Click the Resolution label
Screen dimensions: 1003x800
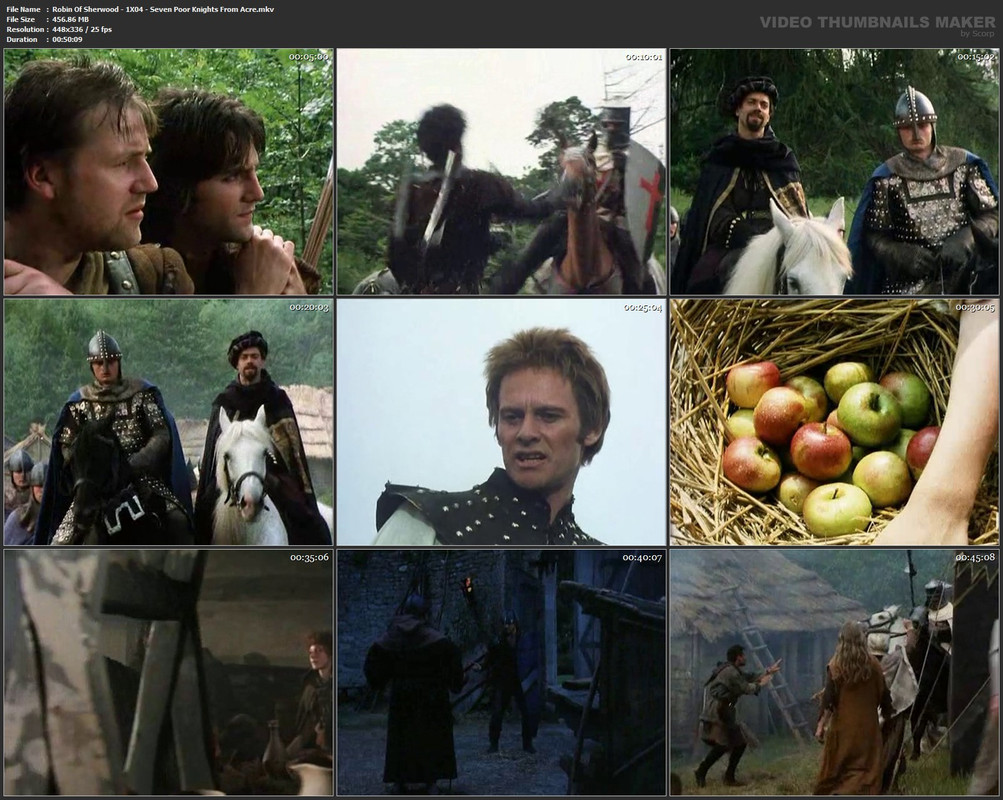pyautogui.click(x=25, y=29)
